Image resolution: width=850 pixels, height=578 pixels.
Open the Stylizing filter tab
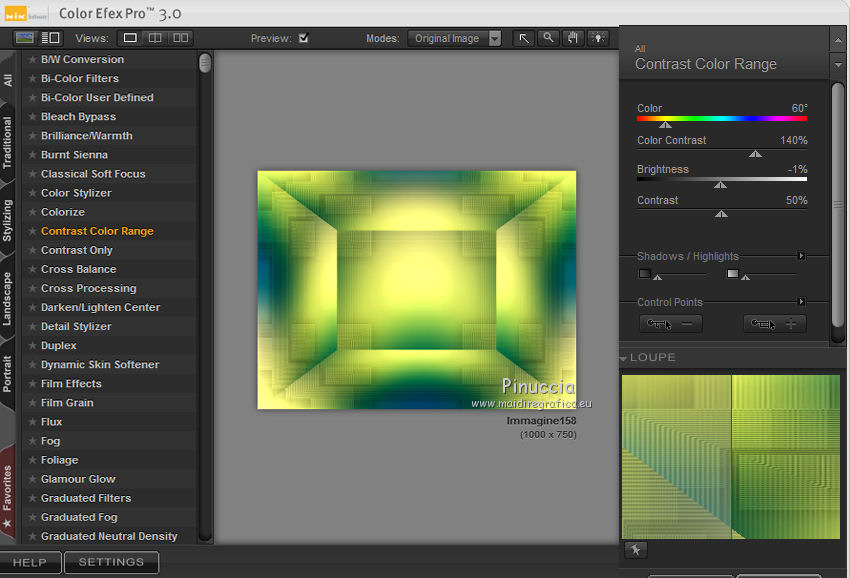[8, 220]
